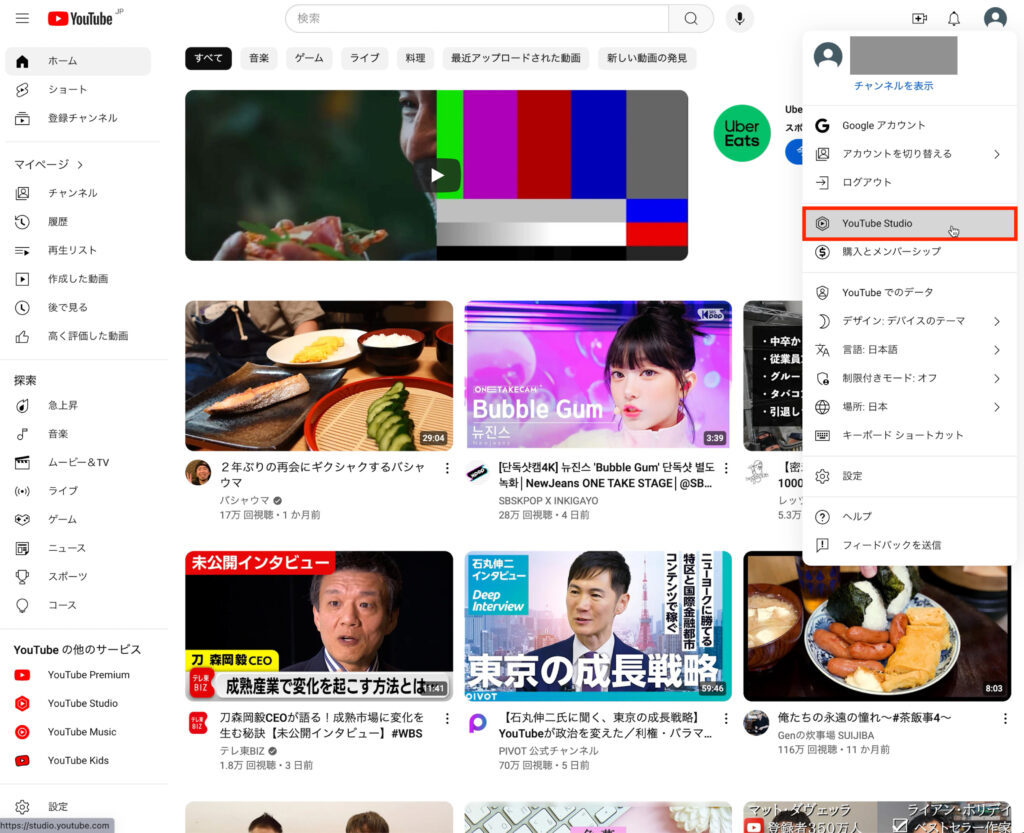Open the notifications bell

click(x=954, y=19)
